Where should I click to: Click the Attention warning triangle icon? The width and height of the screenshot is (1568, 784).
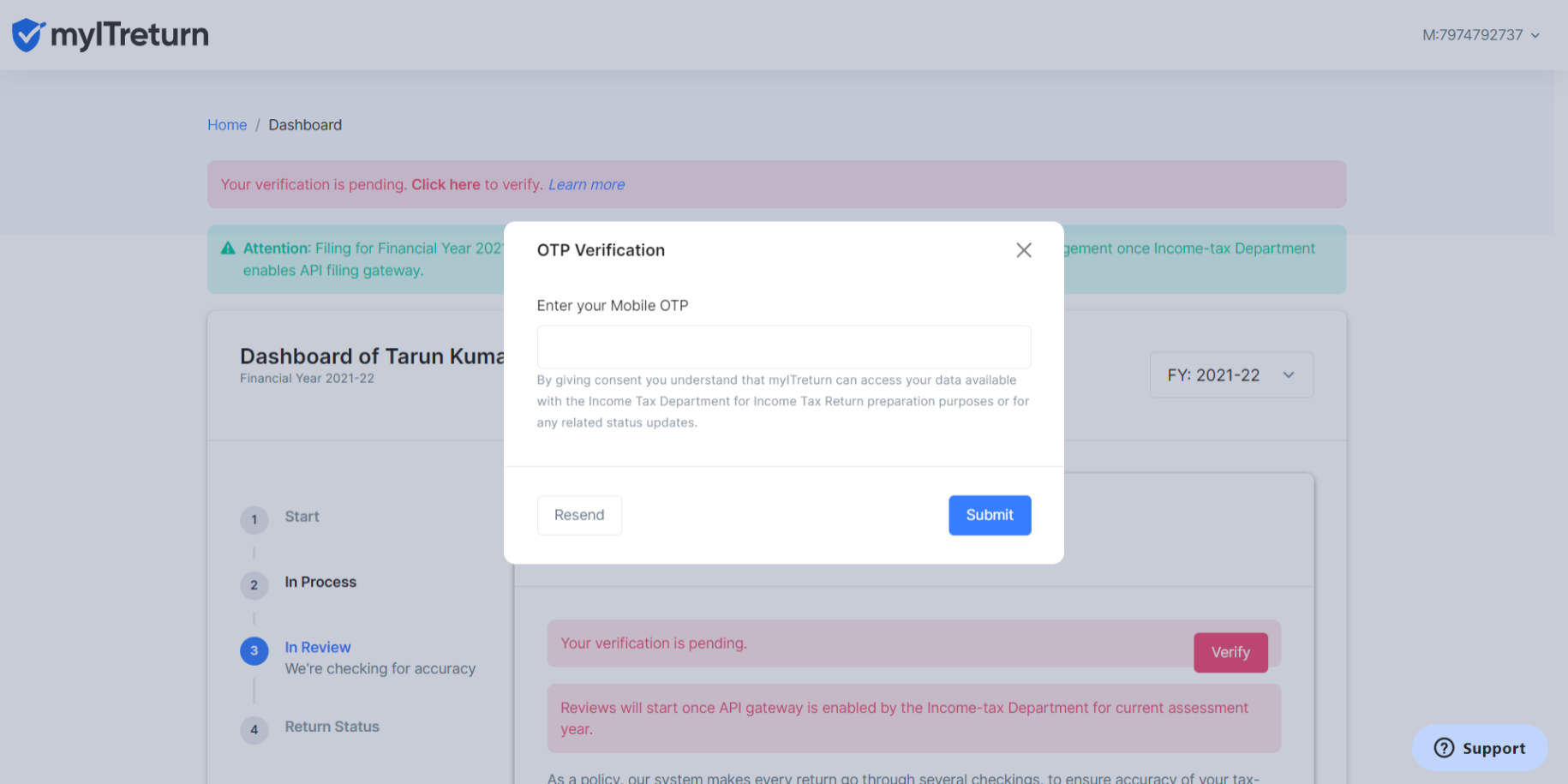coord(228,248)
